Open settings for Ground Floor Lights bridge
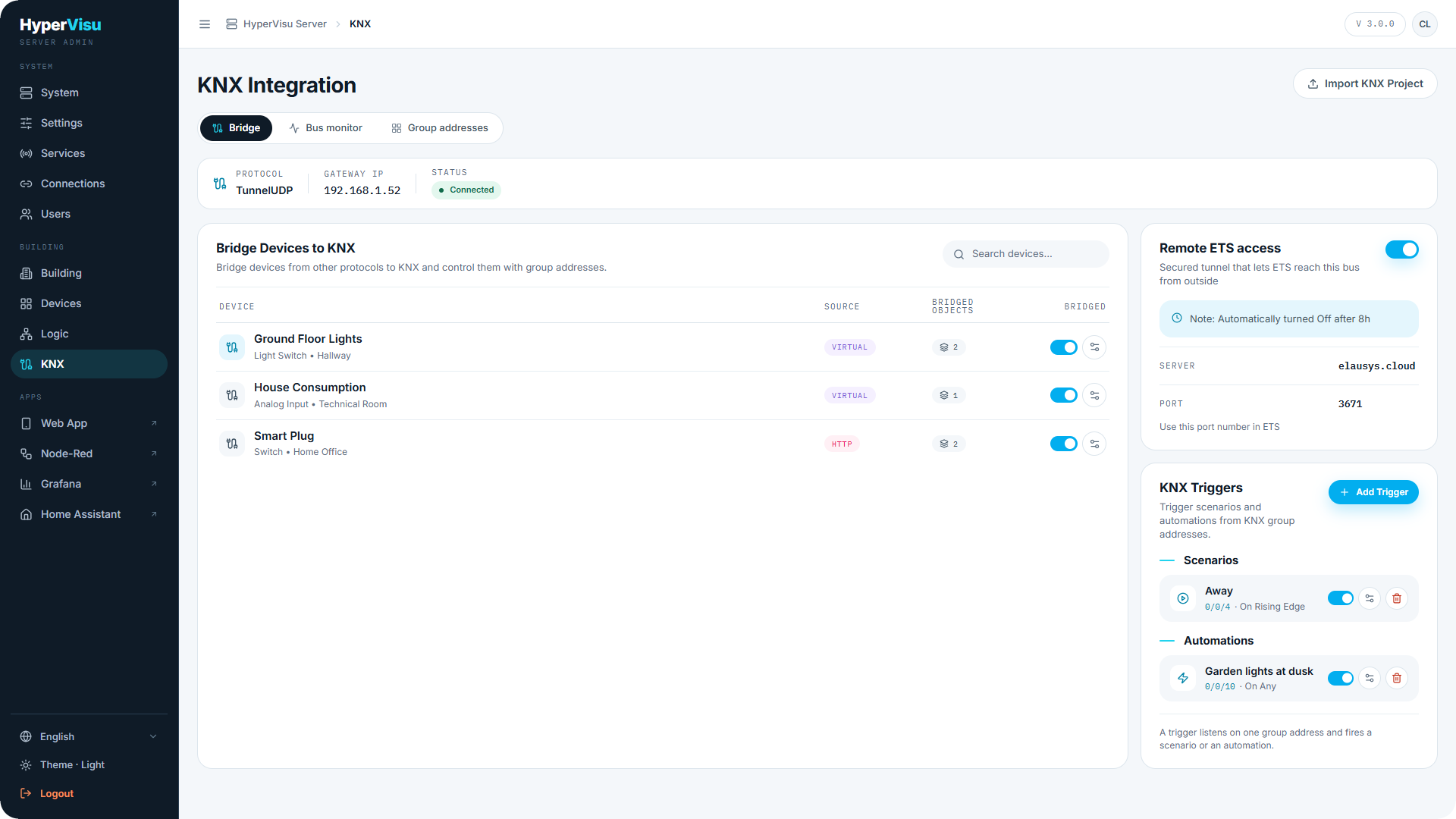The width and height of the screenshot is (1456, 819). click(1094, 347)
